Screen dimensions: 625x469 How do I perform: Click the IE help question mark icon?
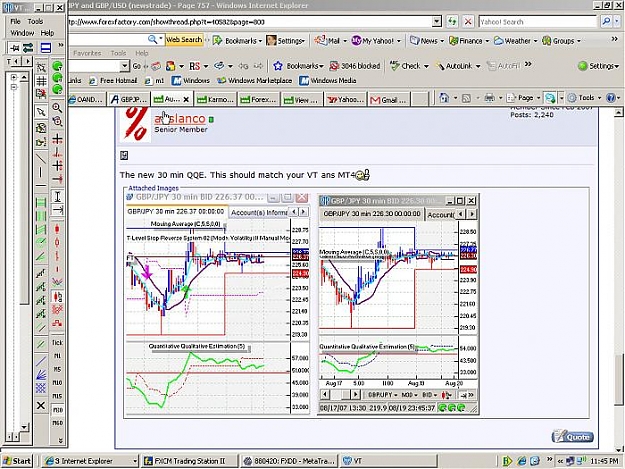click(610, 98)
